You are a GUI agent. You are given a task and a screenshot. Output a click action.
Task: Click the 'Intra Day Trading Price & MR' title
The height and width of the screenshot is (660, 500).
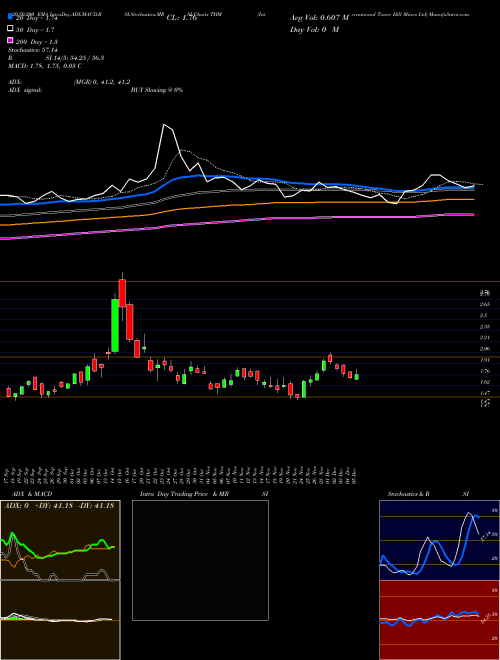tap(184, 494)
